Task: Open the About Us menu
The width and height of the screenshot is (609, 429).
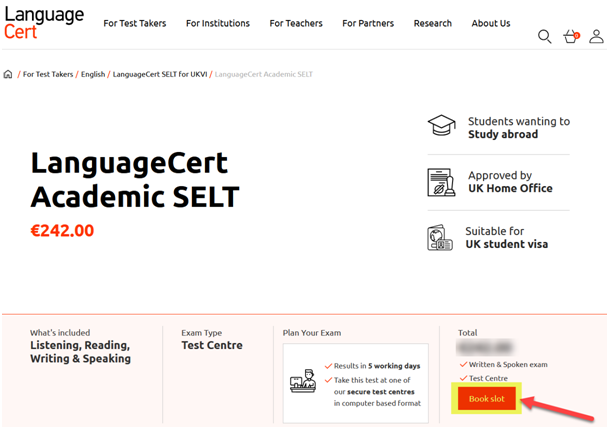Action: pyautogui.click(x=491, y=23)
